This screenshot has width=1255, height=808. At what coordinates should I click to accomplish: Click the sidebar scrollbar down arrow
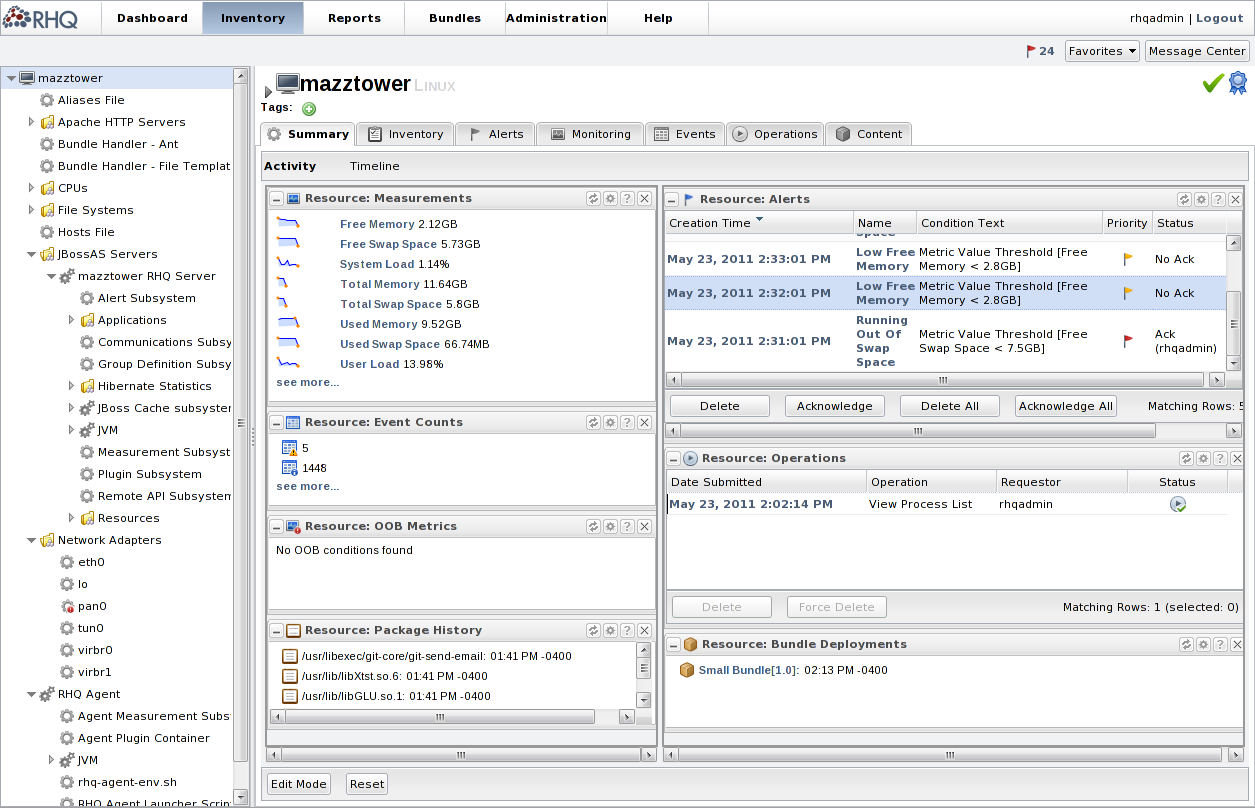coord(240,796)
